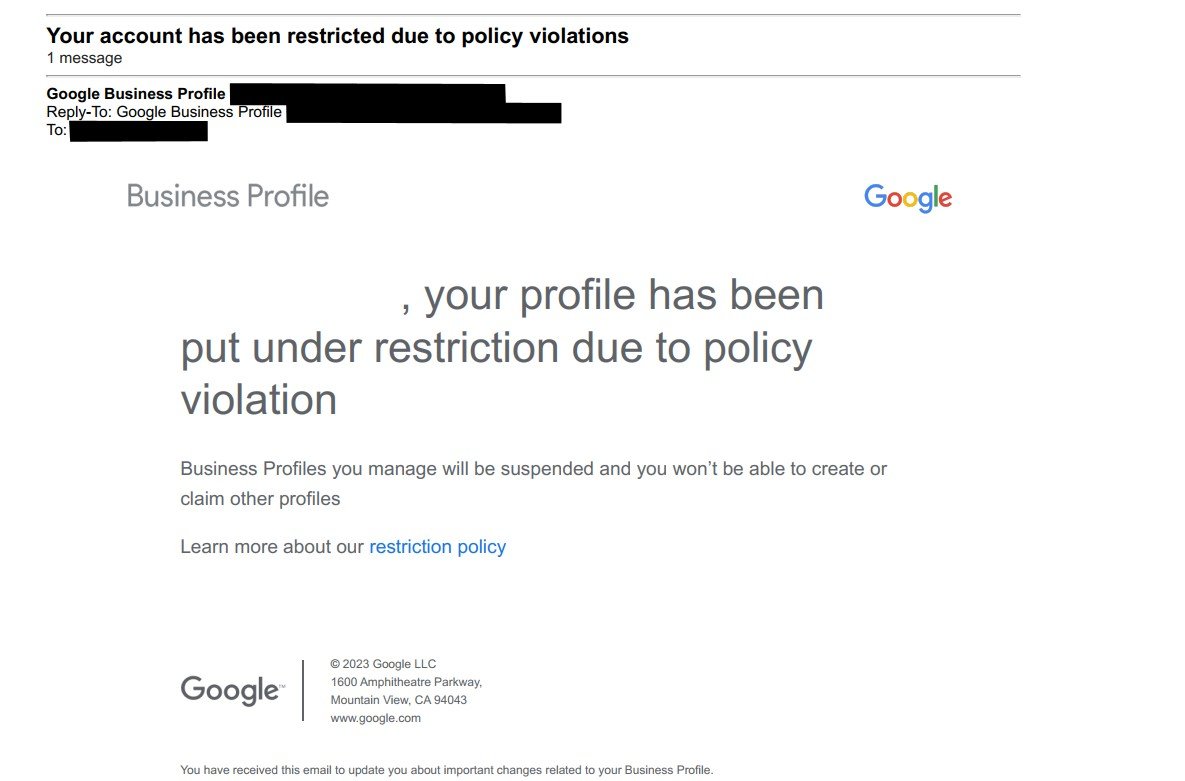Click the Reply-To Google Business Profile line

tap(164, 112)
